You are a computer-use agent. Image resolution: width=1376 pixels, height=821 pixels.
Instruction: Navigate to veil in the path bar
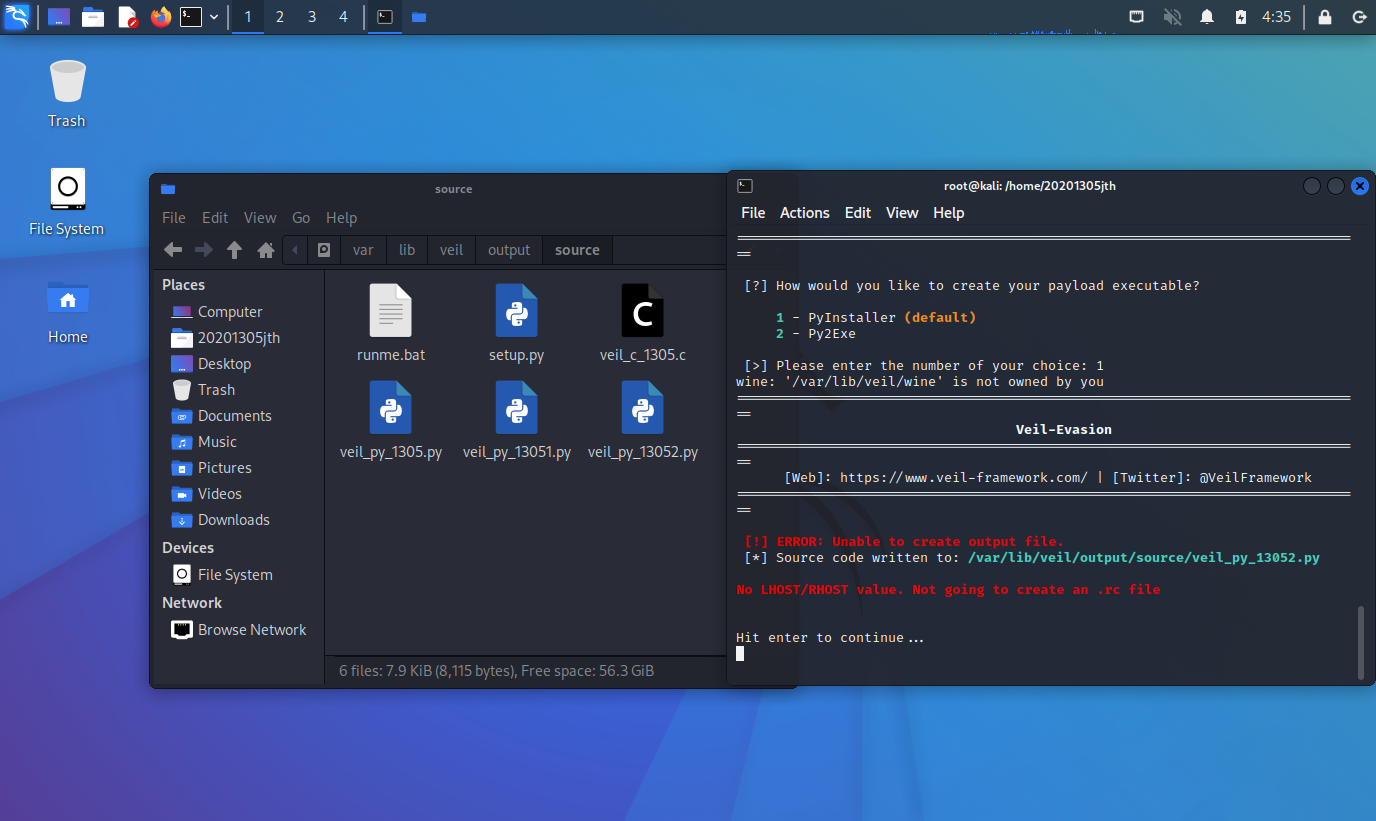coord(452,250)
